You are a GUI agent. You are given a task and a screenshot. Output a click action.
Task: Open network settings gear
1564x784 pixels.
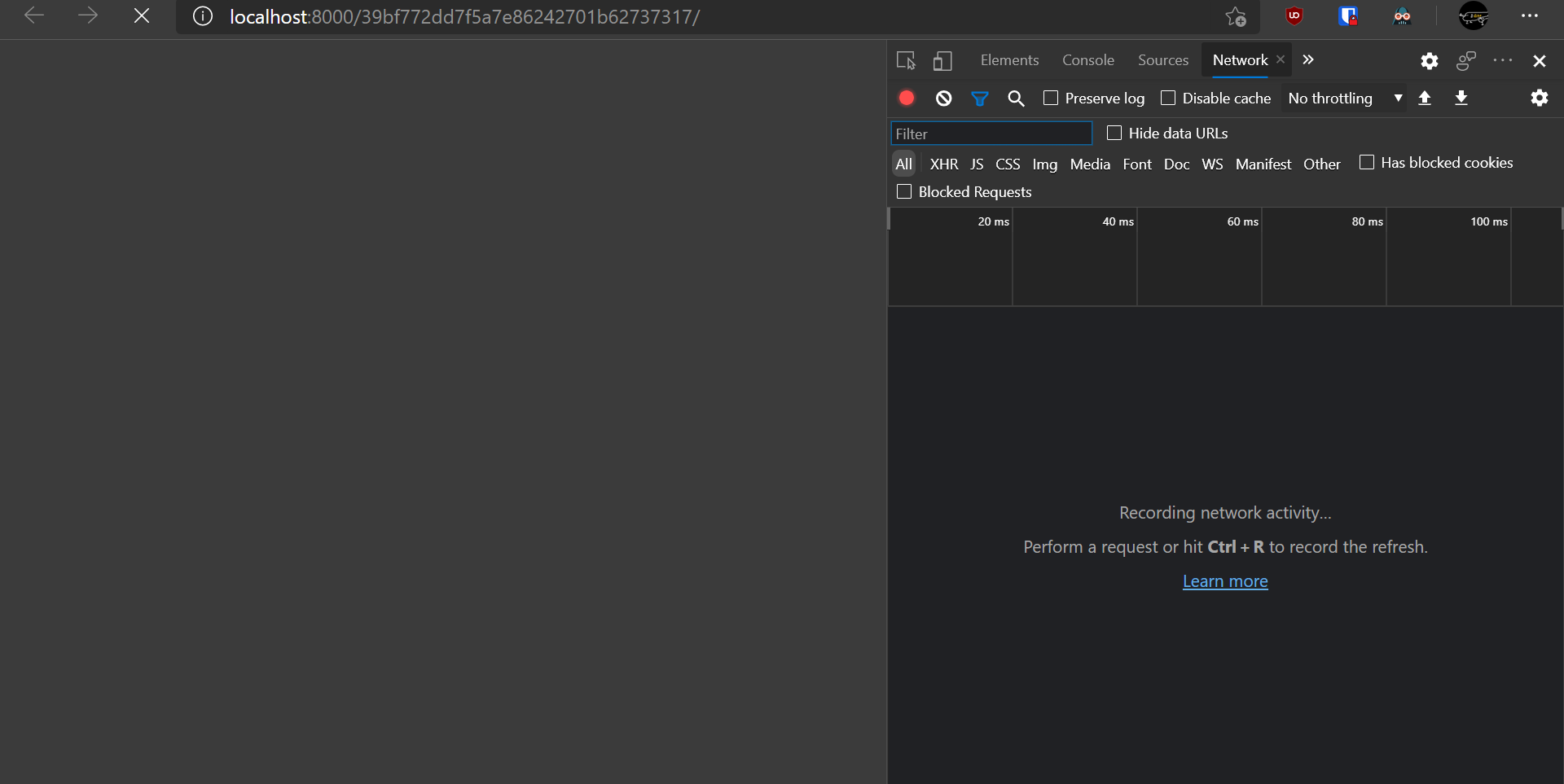[1540, 98]
